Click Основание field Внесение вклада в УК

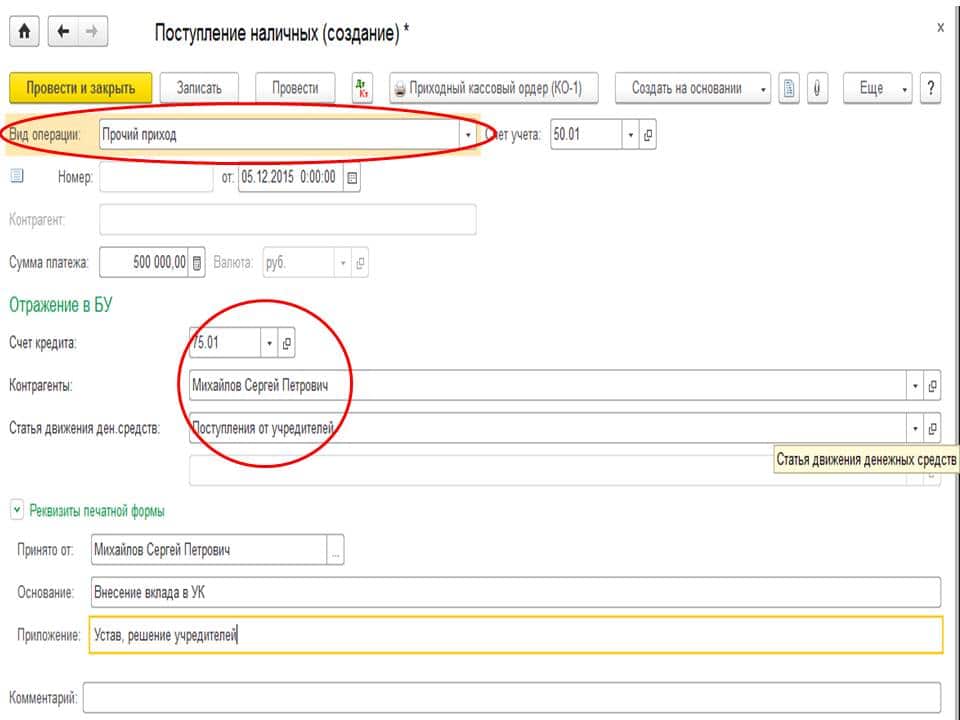(516, 593)
